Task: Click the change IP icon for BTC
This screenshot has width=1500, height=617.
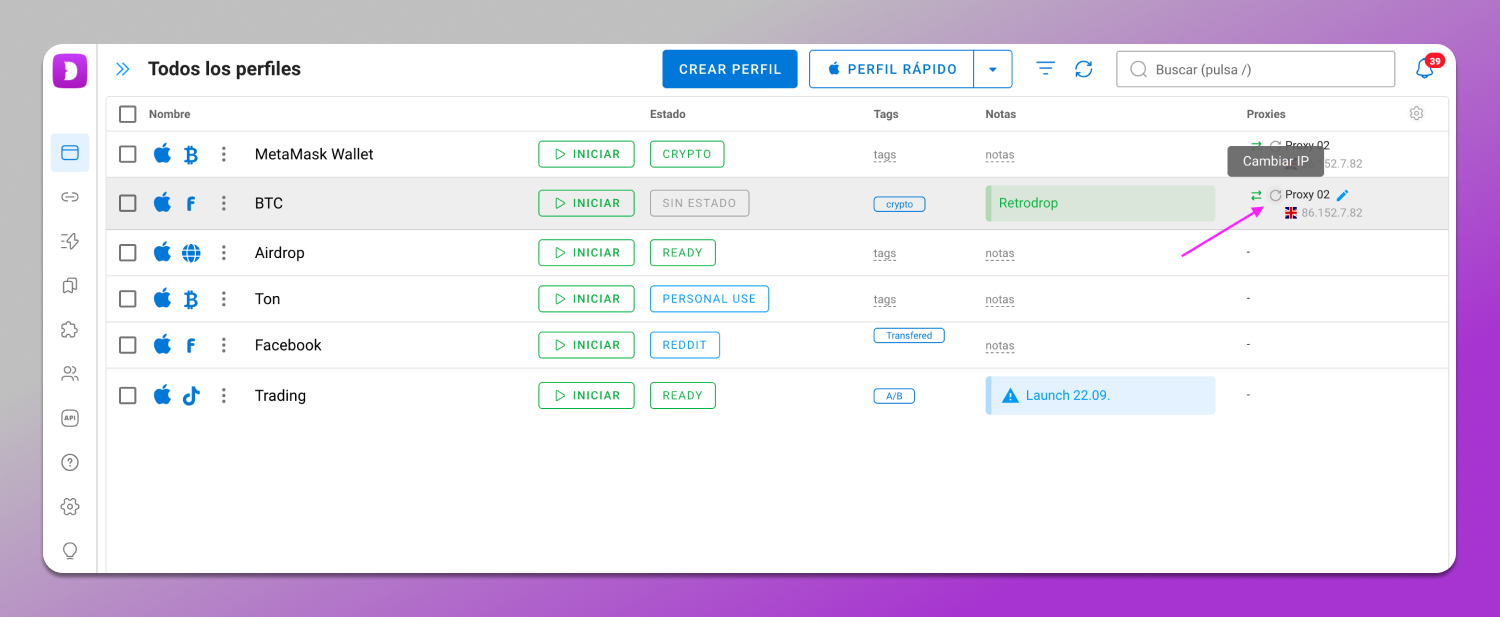Action: (1275, 196)
